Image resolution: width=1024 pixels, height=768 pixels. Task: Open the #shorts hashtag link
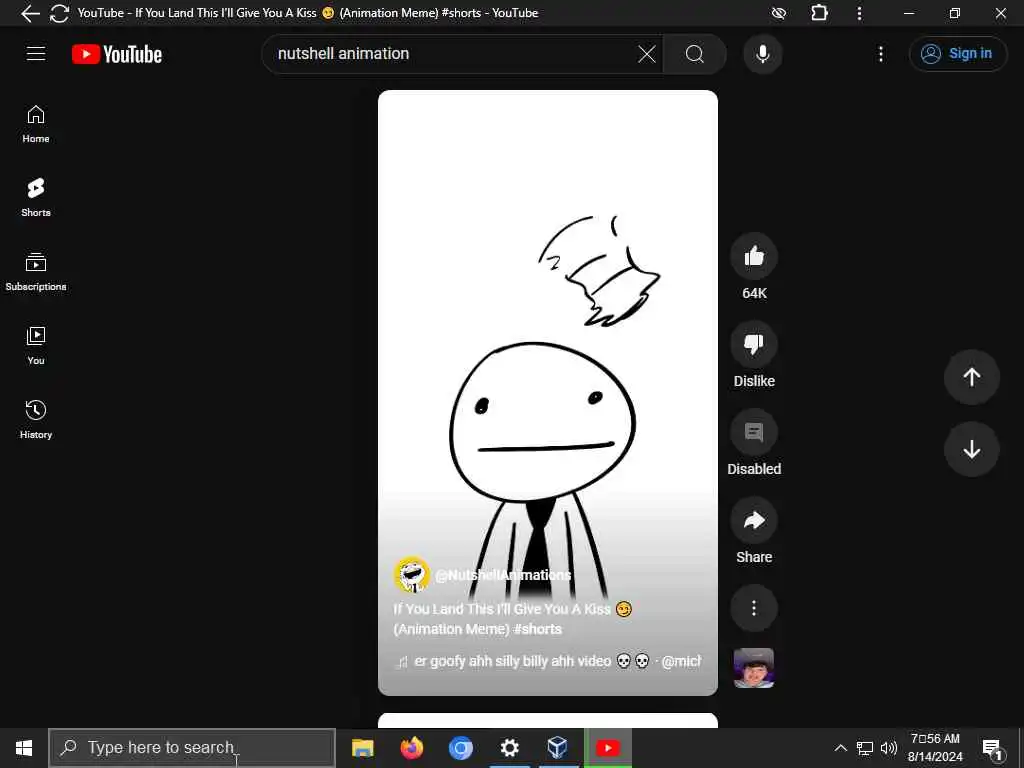coord(537,629)
